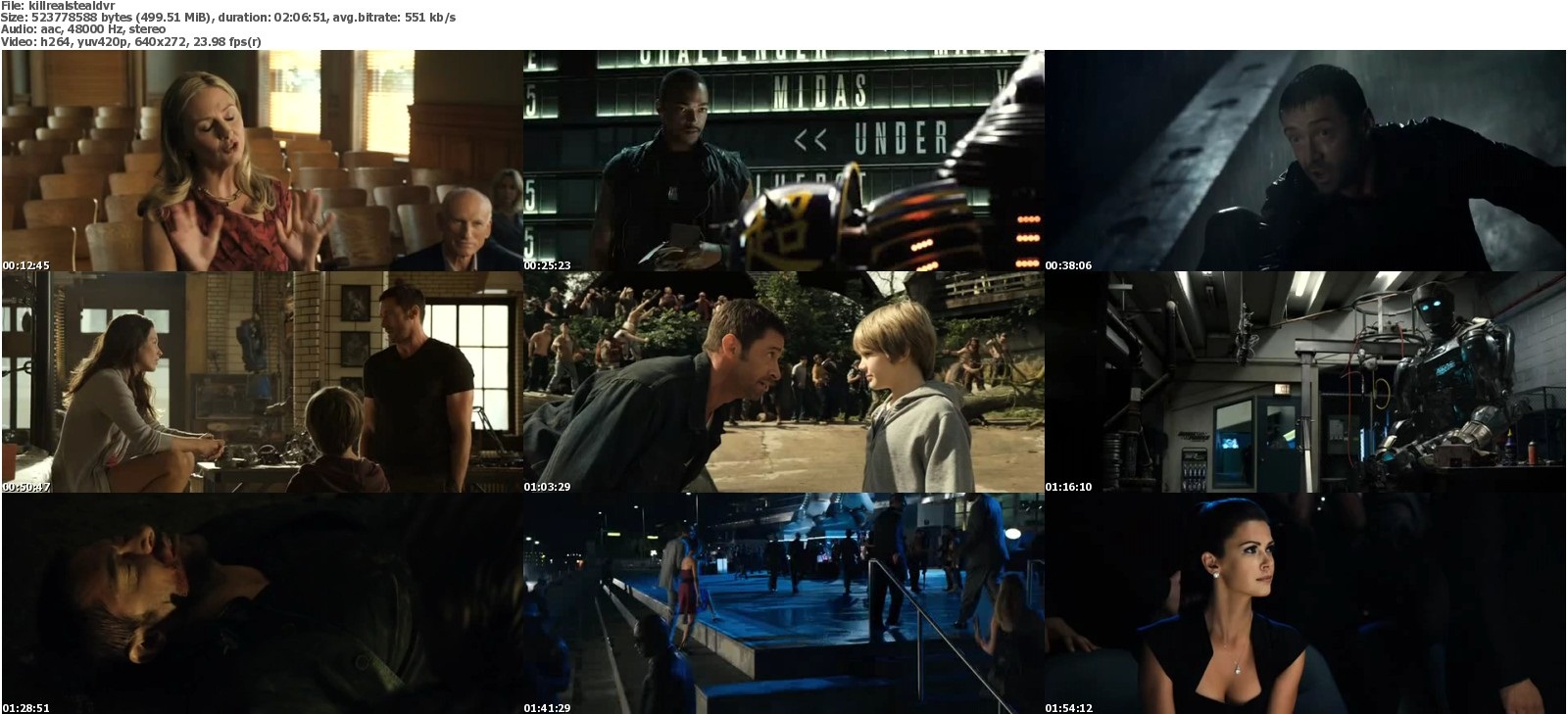This screenshot has height=714, width=1568.
Task: Select the man and boy thumbnail 01:03:29
Action: [783, 382]
